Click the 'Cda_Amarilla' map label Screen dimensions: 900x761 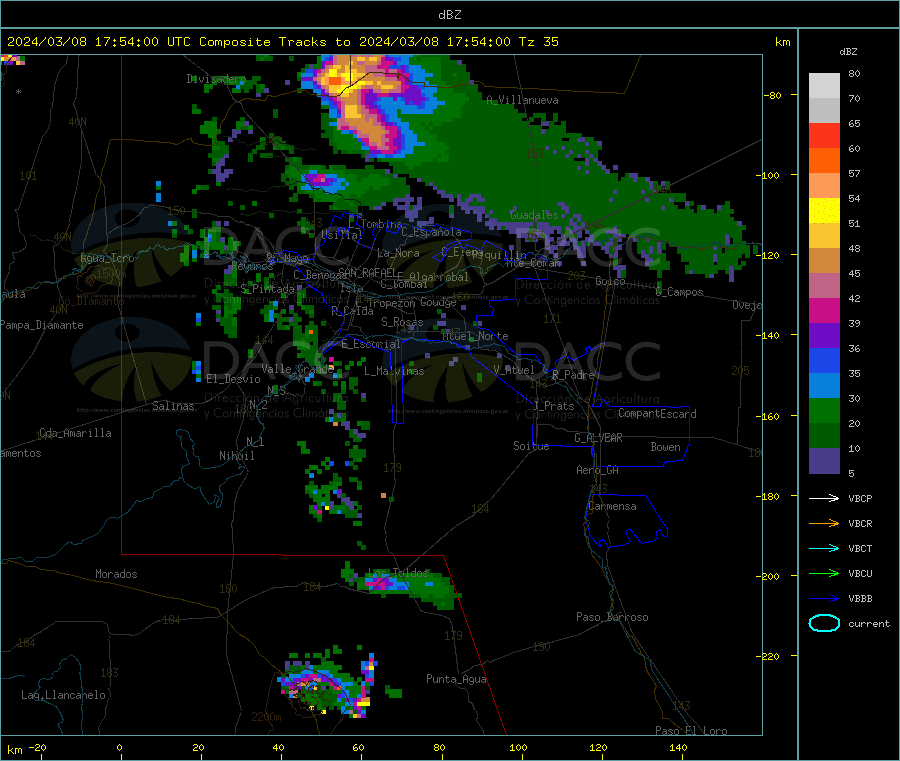75,433
